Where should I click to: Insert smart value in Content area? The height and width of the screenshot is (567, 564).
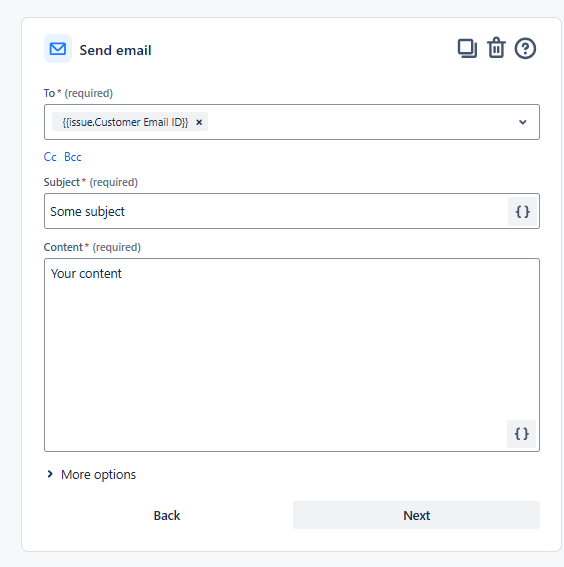[x=522, y=434]
